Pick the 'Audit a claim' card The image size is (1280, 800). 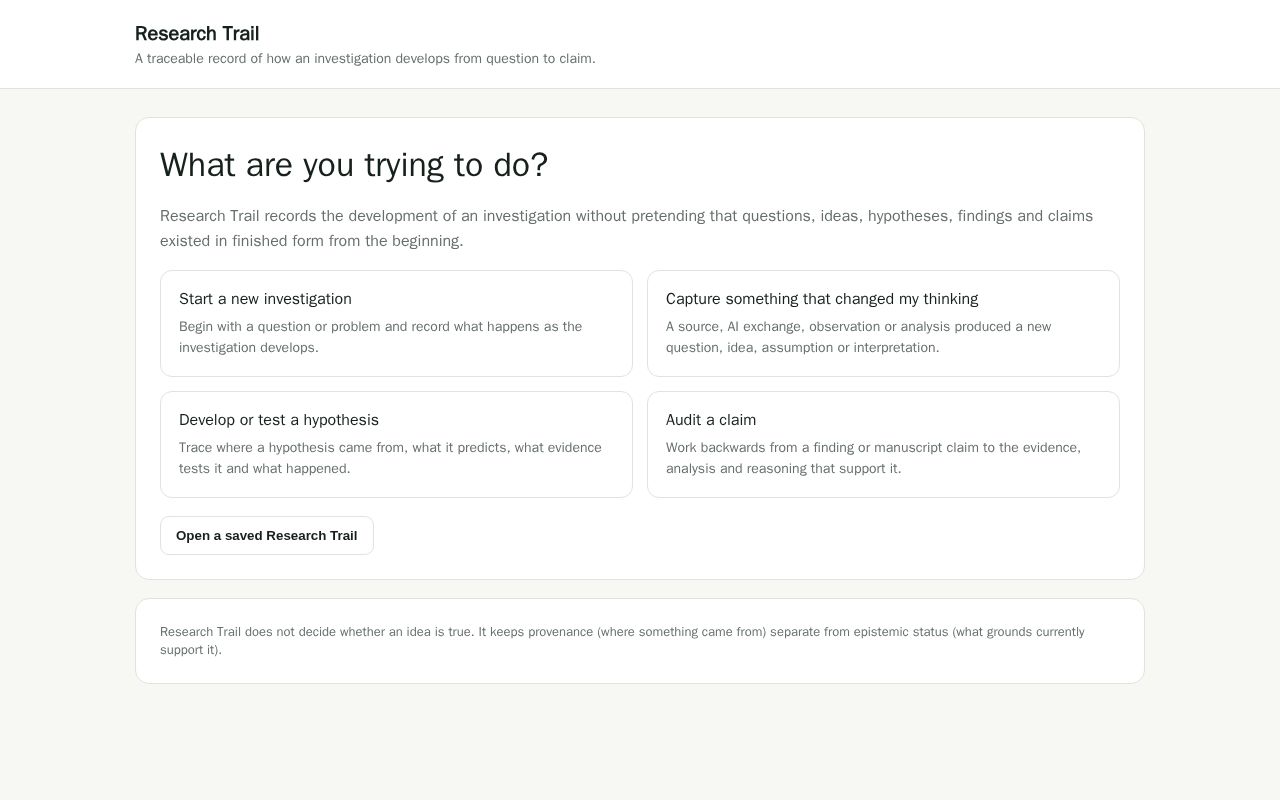point(883,444)
